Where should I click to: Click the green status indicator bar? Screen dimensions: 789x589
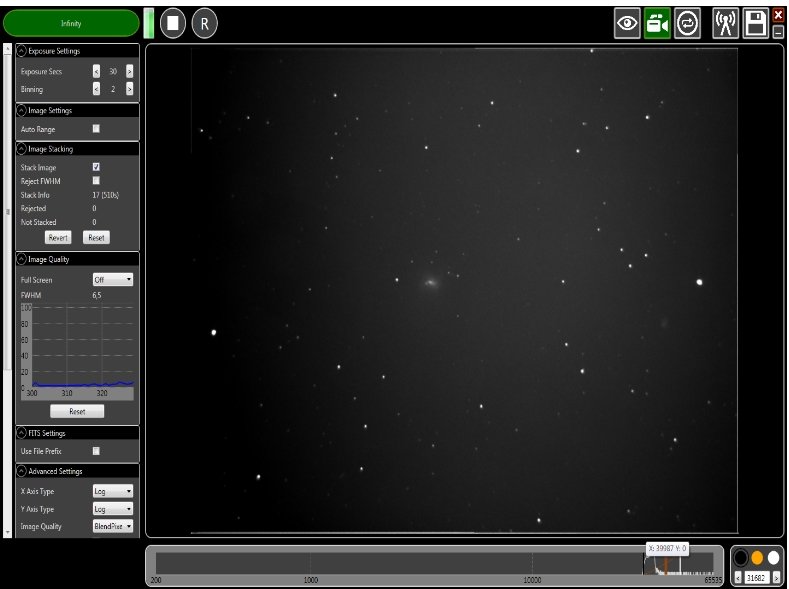(148, 23)
